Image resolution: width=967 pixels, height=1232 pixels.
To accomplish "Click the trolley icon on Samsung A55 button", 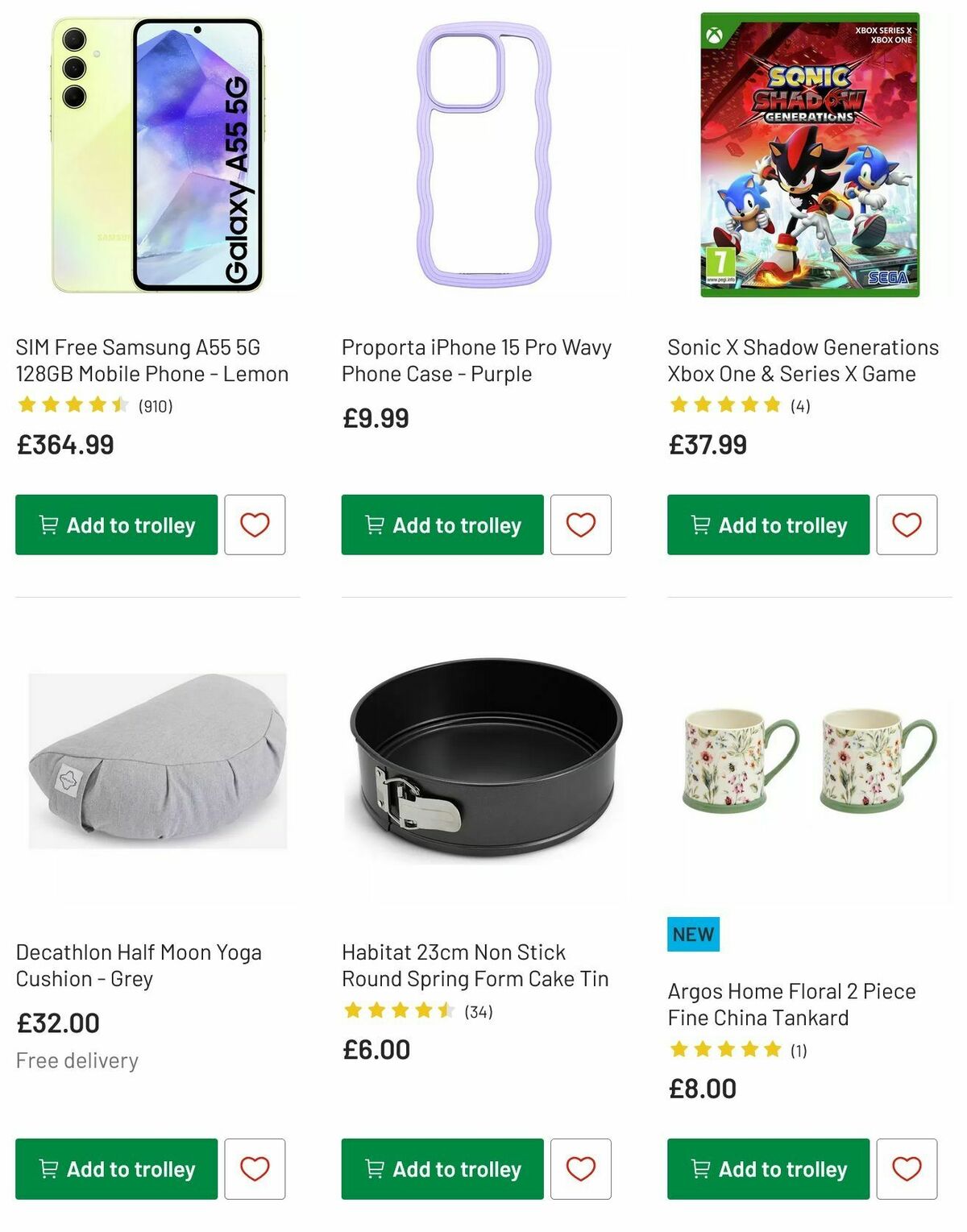I will pos(50,525).
